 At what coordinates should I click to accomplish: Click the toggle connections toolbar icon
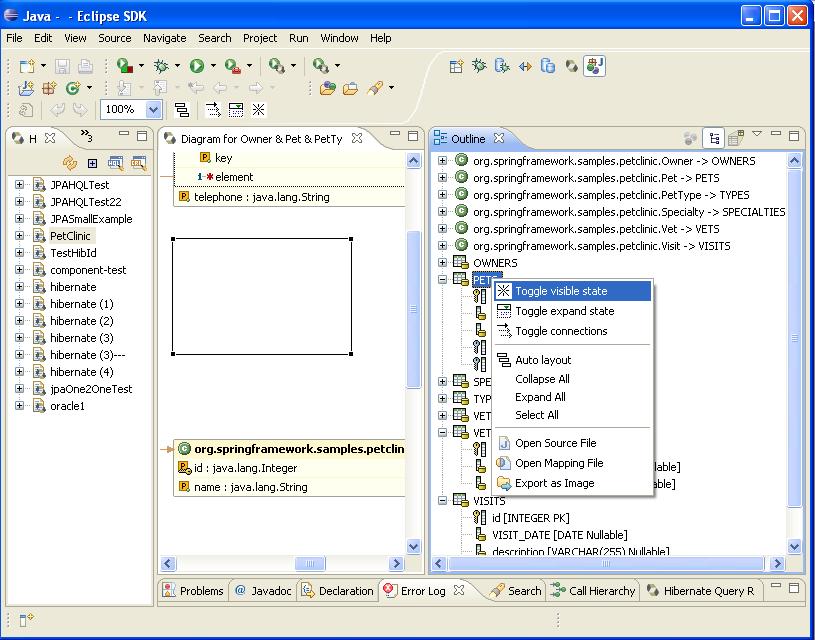tap(212, 110)
